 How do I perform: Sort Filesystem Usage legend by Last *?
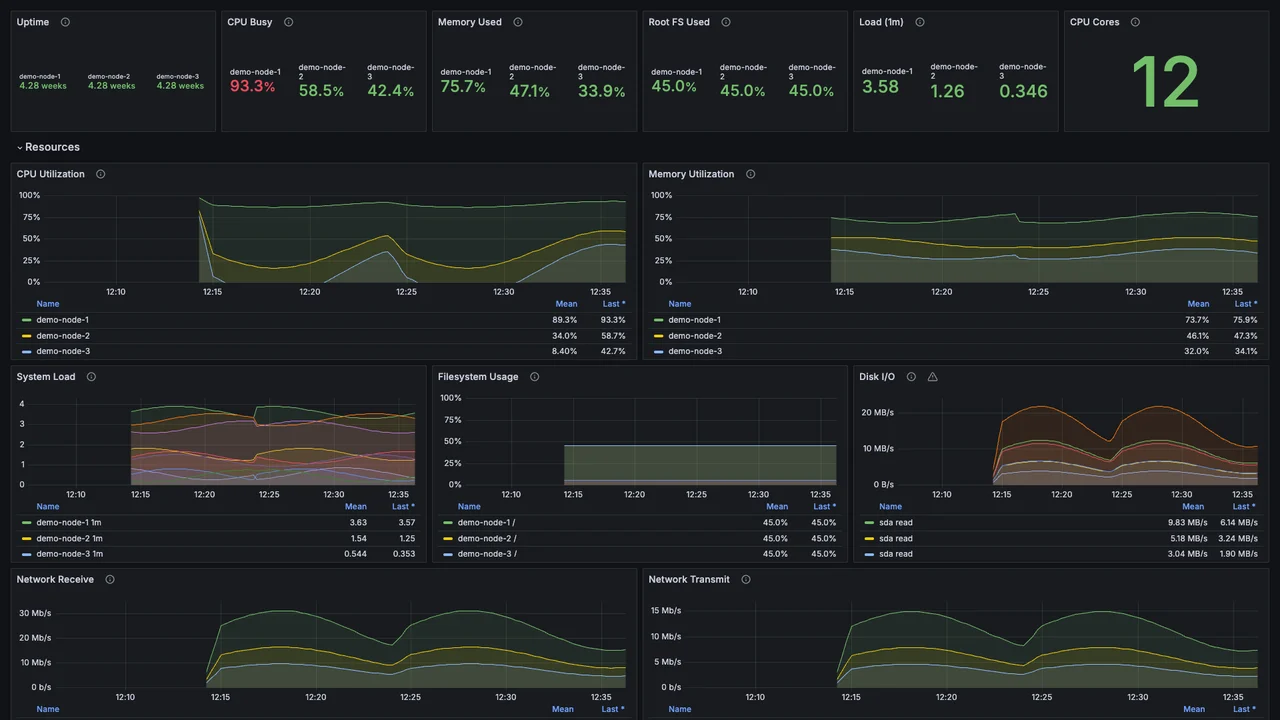coord(824,506)
